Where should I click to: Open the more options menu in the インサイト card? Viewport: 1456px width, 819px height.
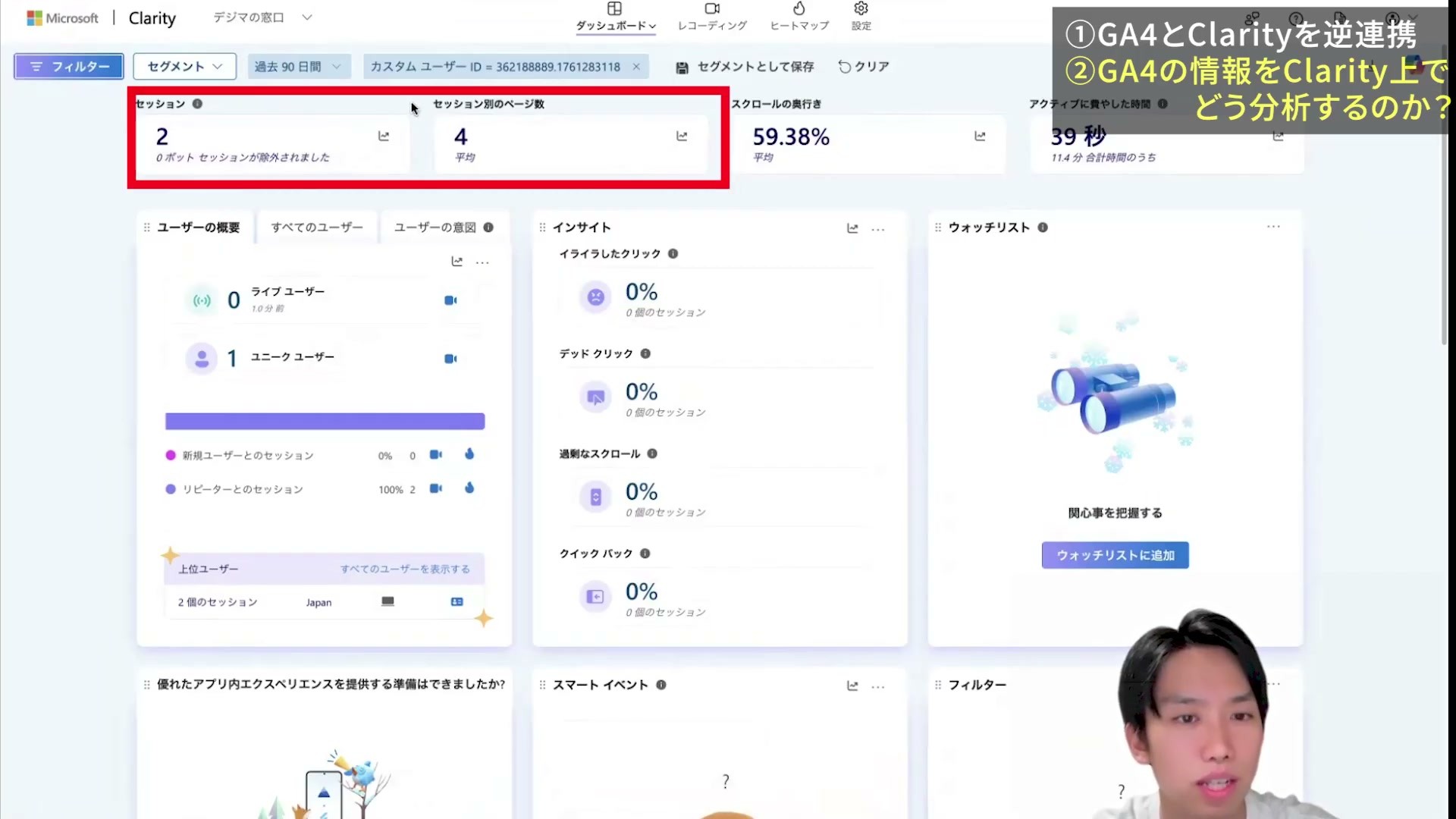click(878, 229)
